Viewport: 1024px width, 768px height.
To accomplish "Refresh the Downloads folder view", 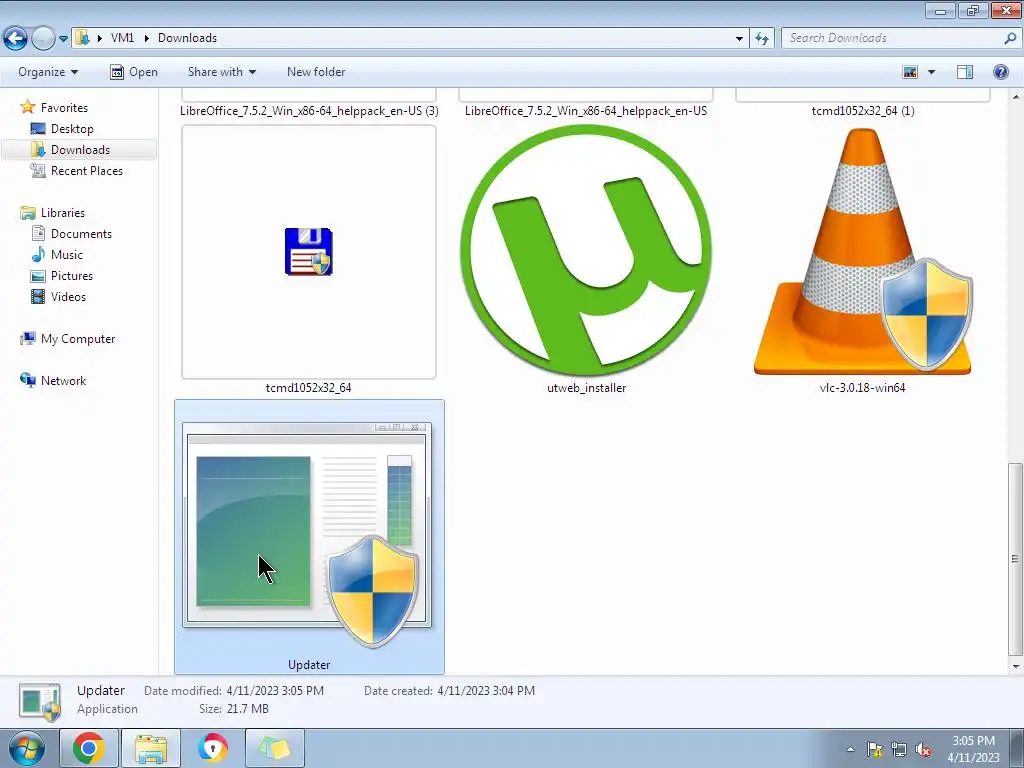I will 761,39.
